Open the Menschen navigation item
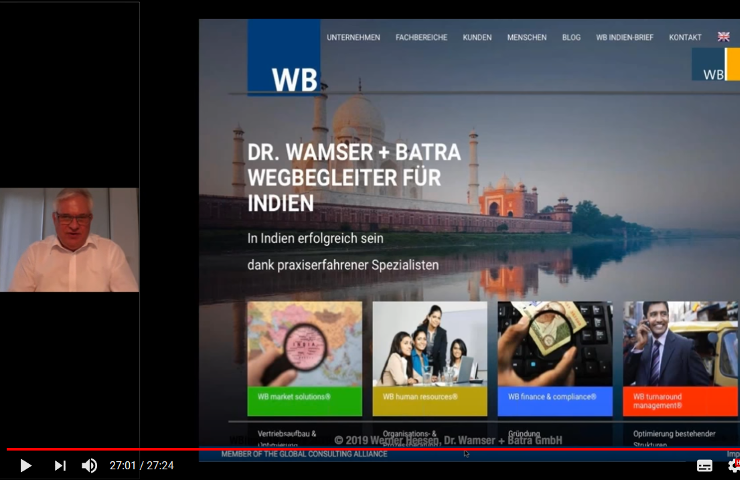The width and height of the screenshot is (740, 480). point(526,37)
